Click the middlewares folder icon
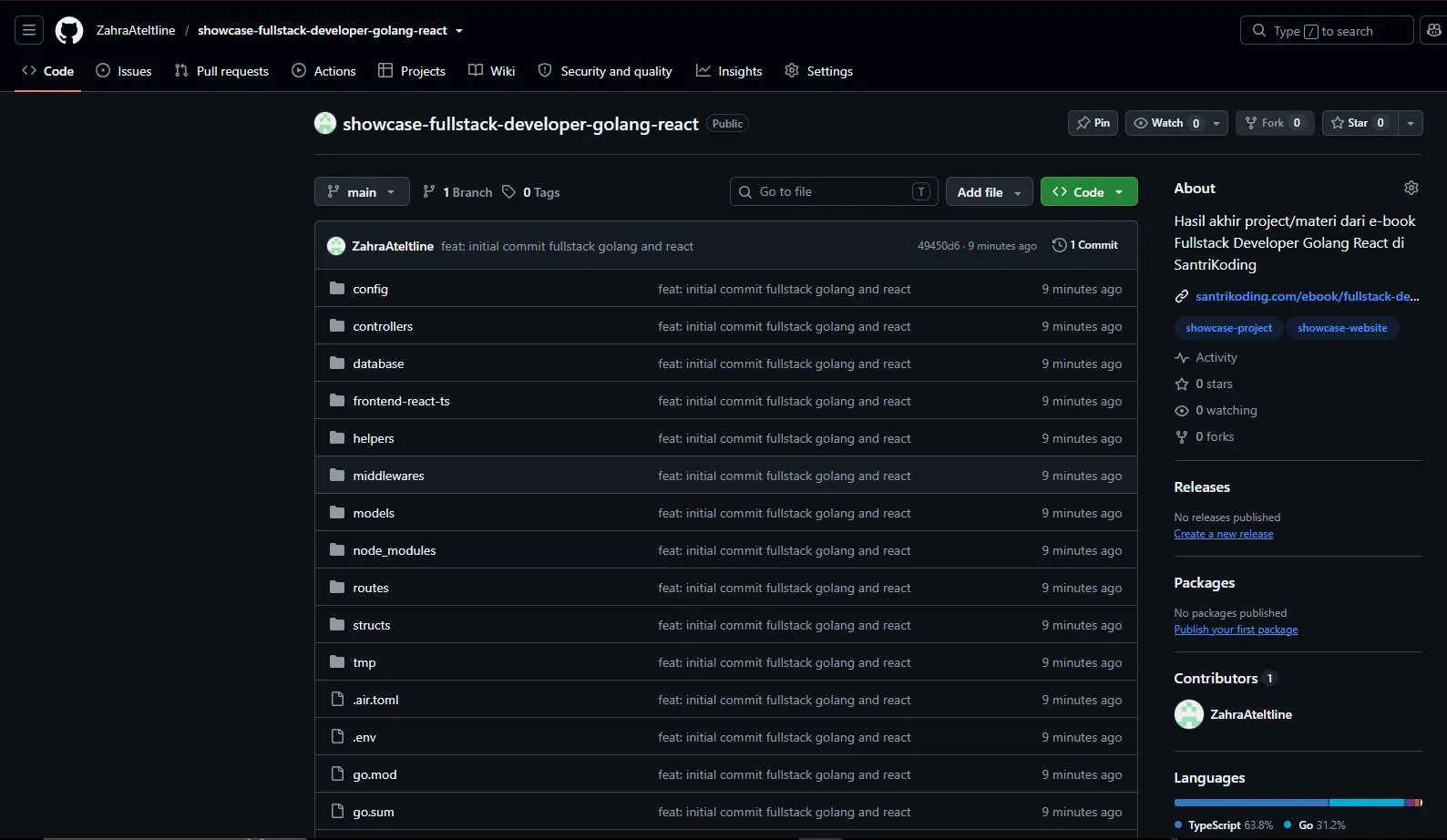This screenshot has width=1447, height=840. tap(337, 475)
